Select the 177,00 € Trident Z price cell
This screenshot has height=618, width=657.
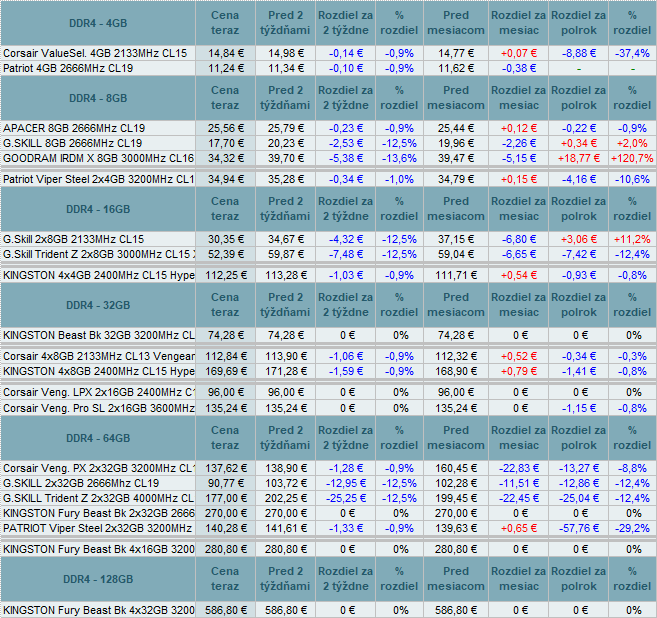point(225,498)
